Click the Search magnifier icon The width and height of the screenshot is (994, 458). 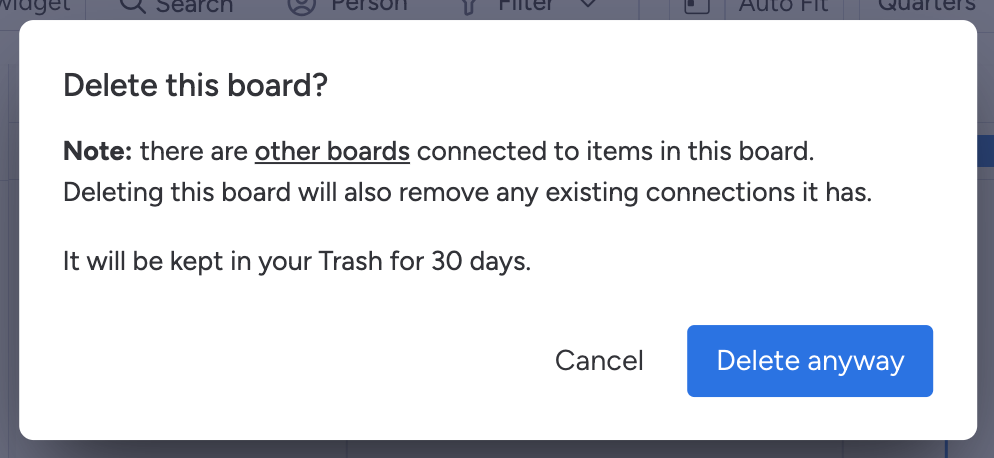[131, 6]
